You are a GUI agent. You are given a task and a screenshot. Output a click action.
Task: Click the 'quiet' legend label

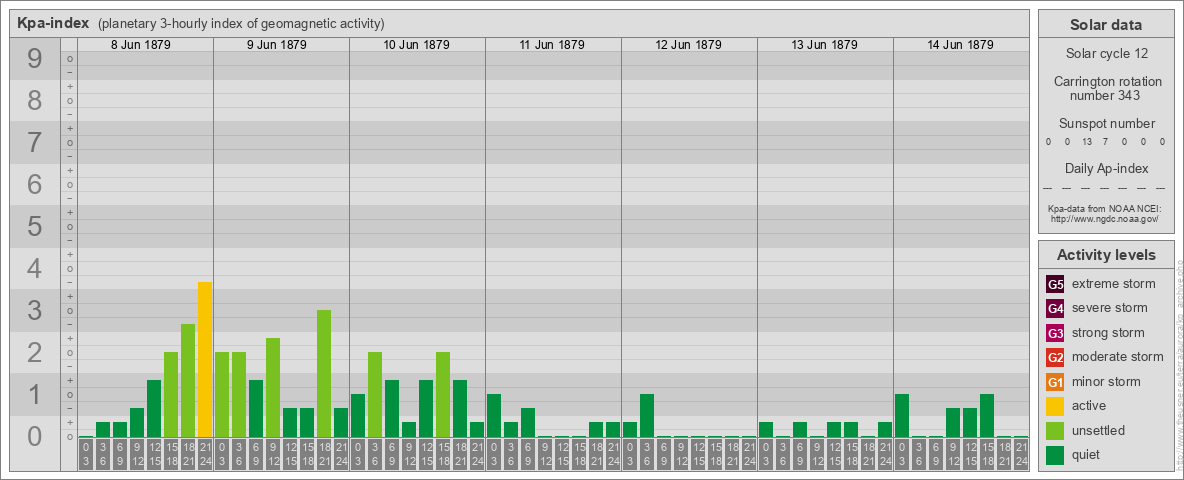[1088, 454]
